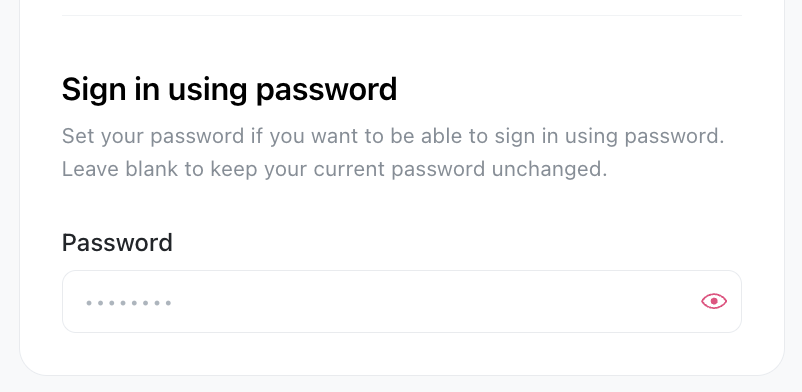Click the gray page background below the card
The image size is (802, 392).
[402, 384]
